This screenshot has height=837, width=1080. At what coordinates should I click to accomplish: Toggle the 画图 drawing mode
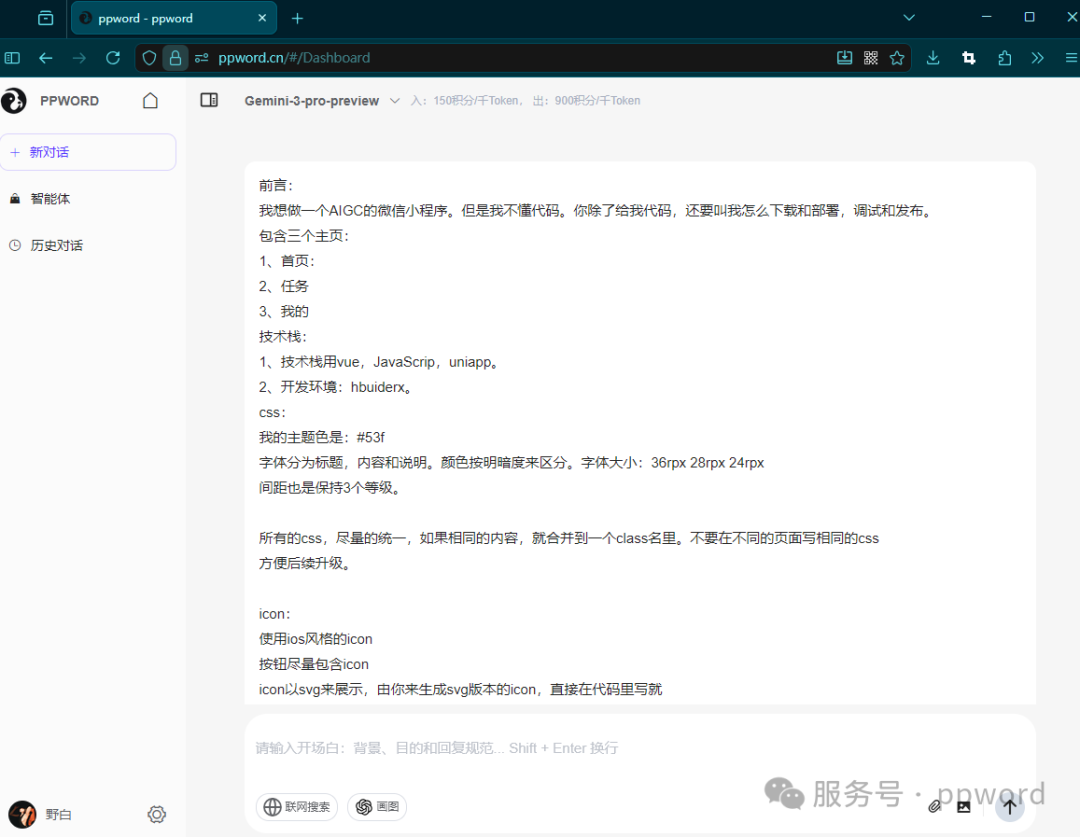pos(377,806)
